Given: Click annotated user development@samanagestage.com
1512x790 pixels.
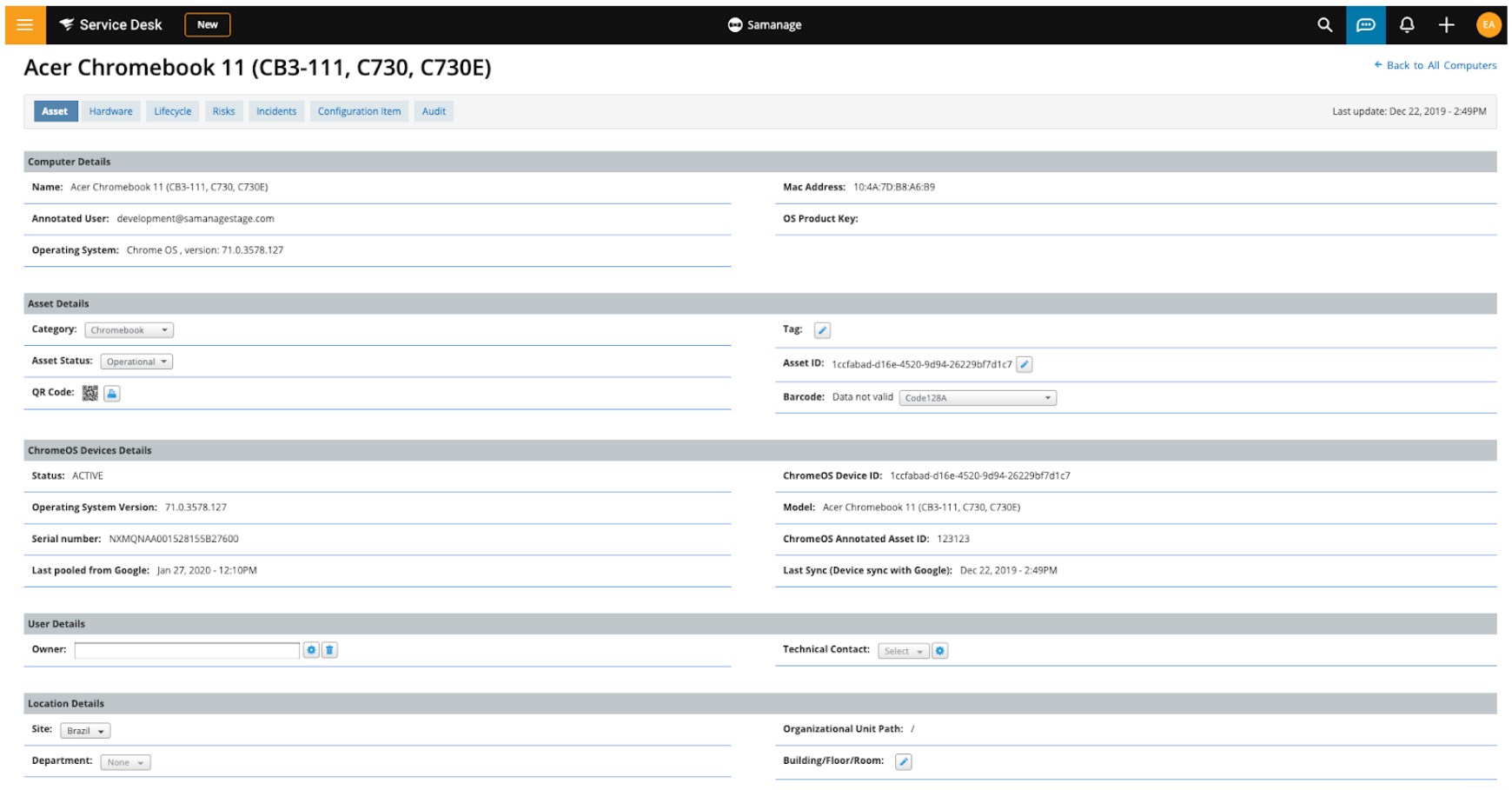Looking at the screenshot, I should tap(196, 219).
